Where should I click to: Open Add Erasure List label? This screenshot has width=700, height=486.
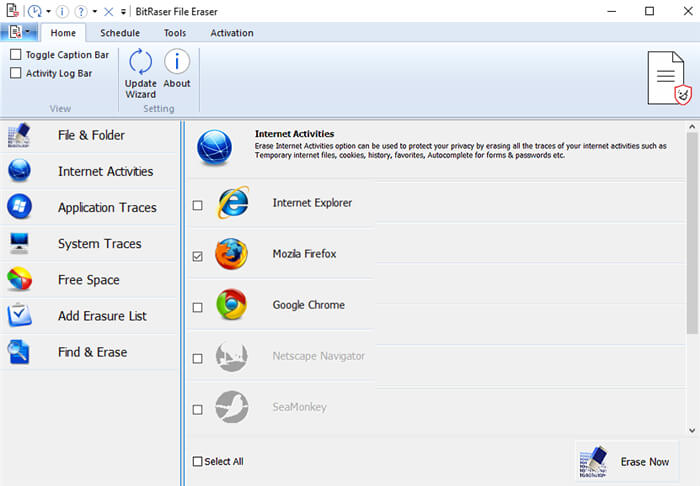point(102,316)
